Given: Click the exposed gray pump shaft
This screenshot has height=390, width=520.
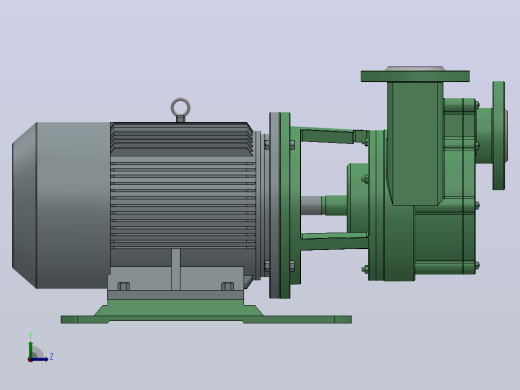Looking at the screenshot, I should [x=311, y=206].
